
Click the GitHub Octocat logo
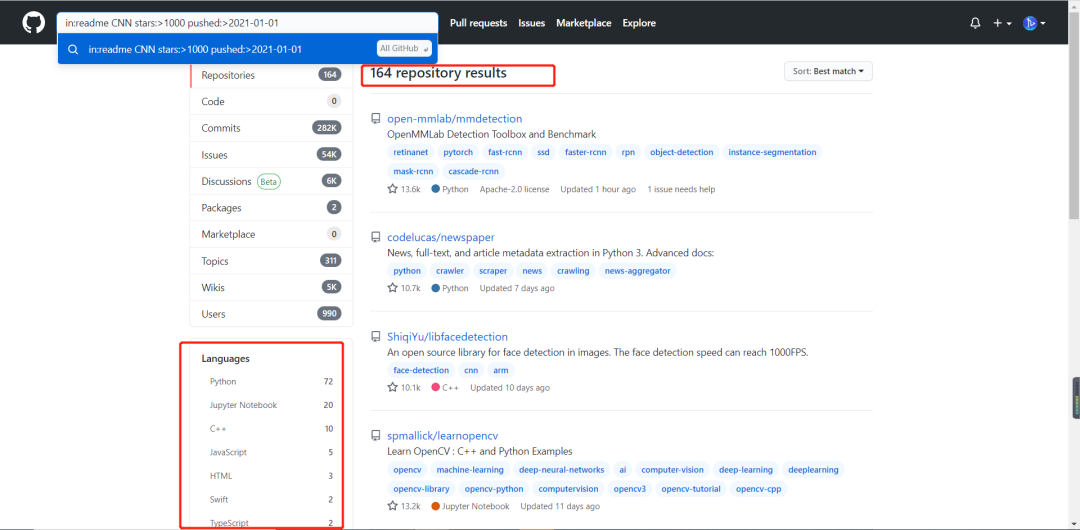pos(33,23)
